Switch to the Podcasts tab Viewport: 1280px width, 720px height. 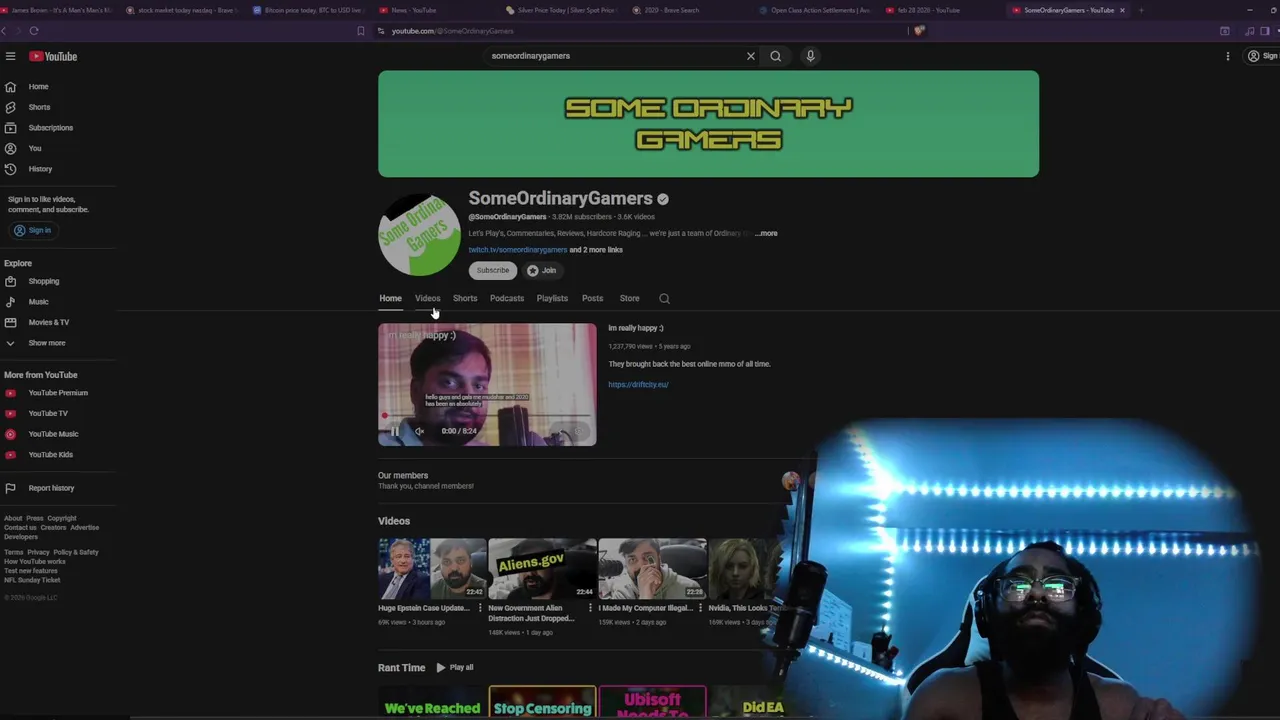point(507,298)
